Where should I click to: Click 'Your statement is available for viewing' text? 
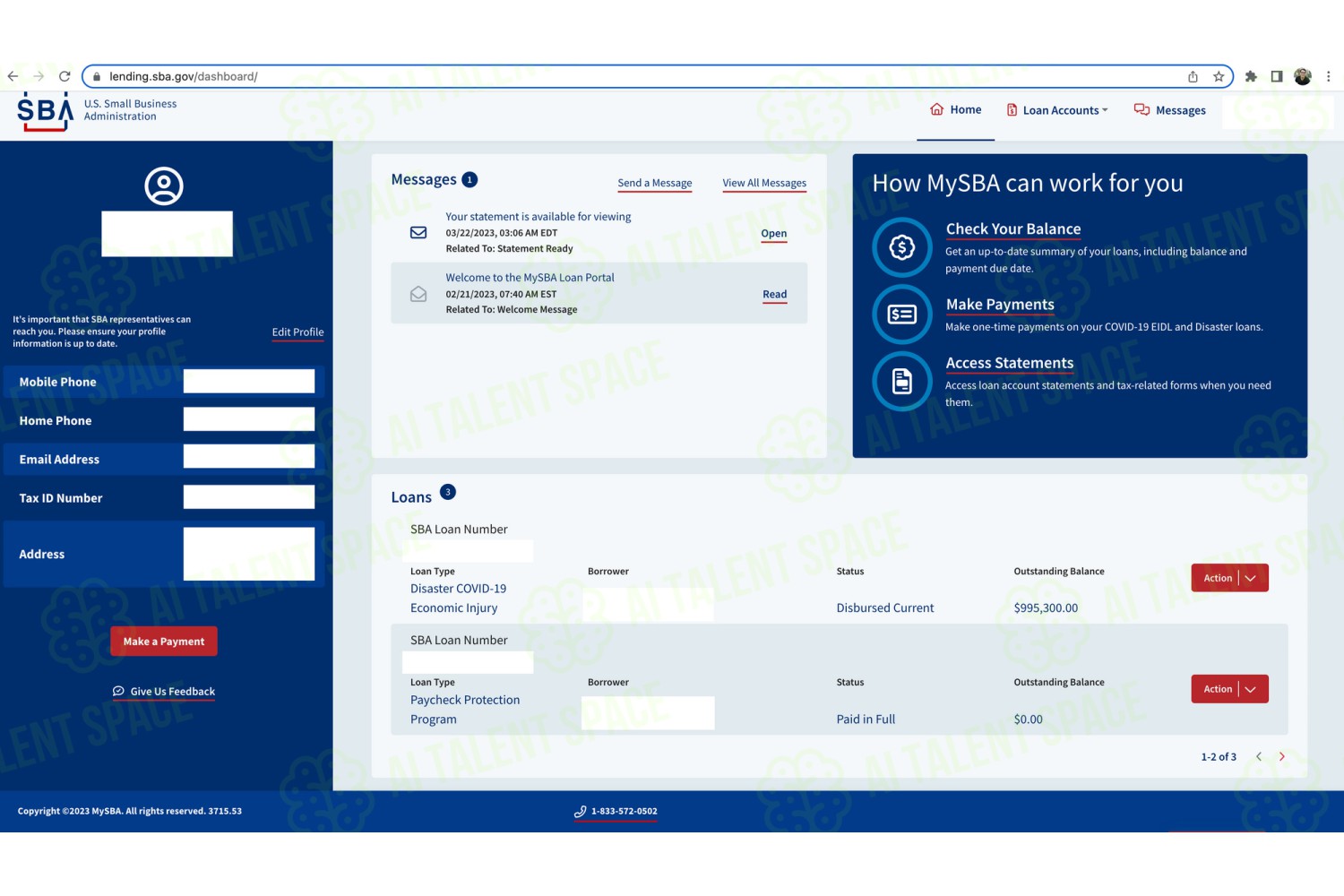[538, 217]
